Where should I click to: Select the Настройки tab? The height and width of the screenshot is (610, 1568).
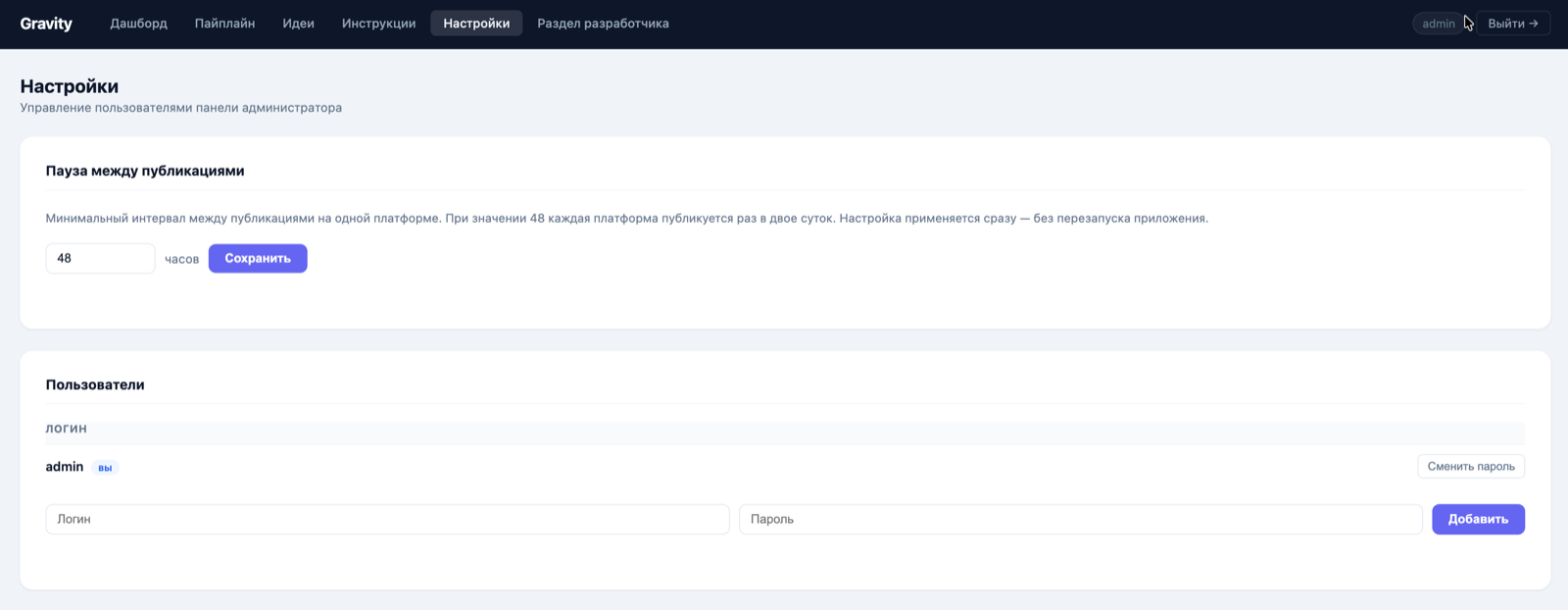476,24
